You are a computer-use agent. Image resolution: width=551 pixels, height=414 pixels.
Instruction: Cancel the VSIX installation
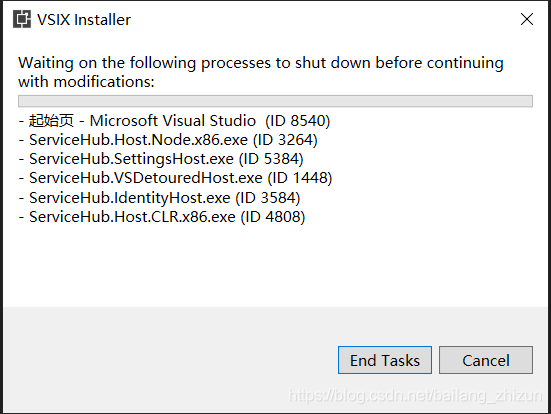486,360
